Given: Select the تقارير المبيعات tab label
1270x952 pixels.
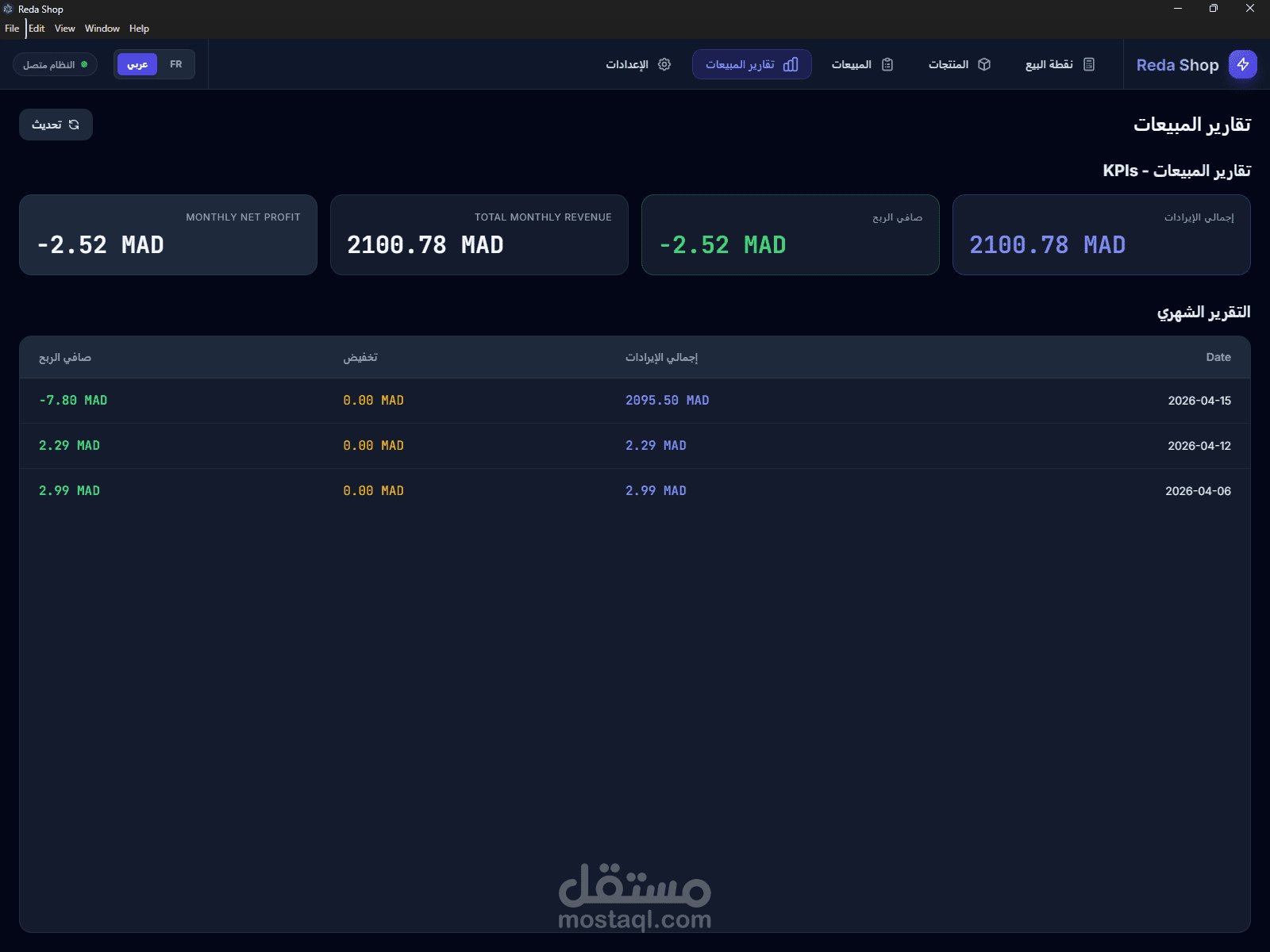Looking at the screenshot, I should tap(740, 64).
